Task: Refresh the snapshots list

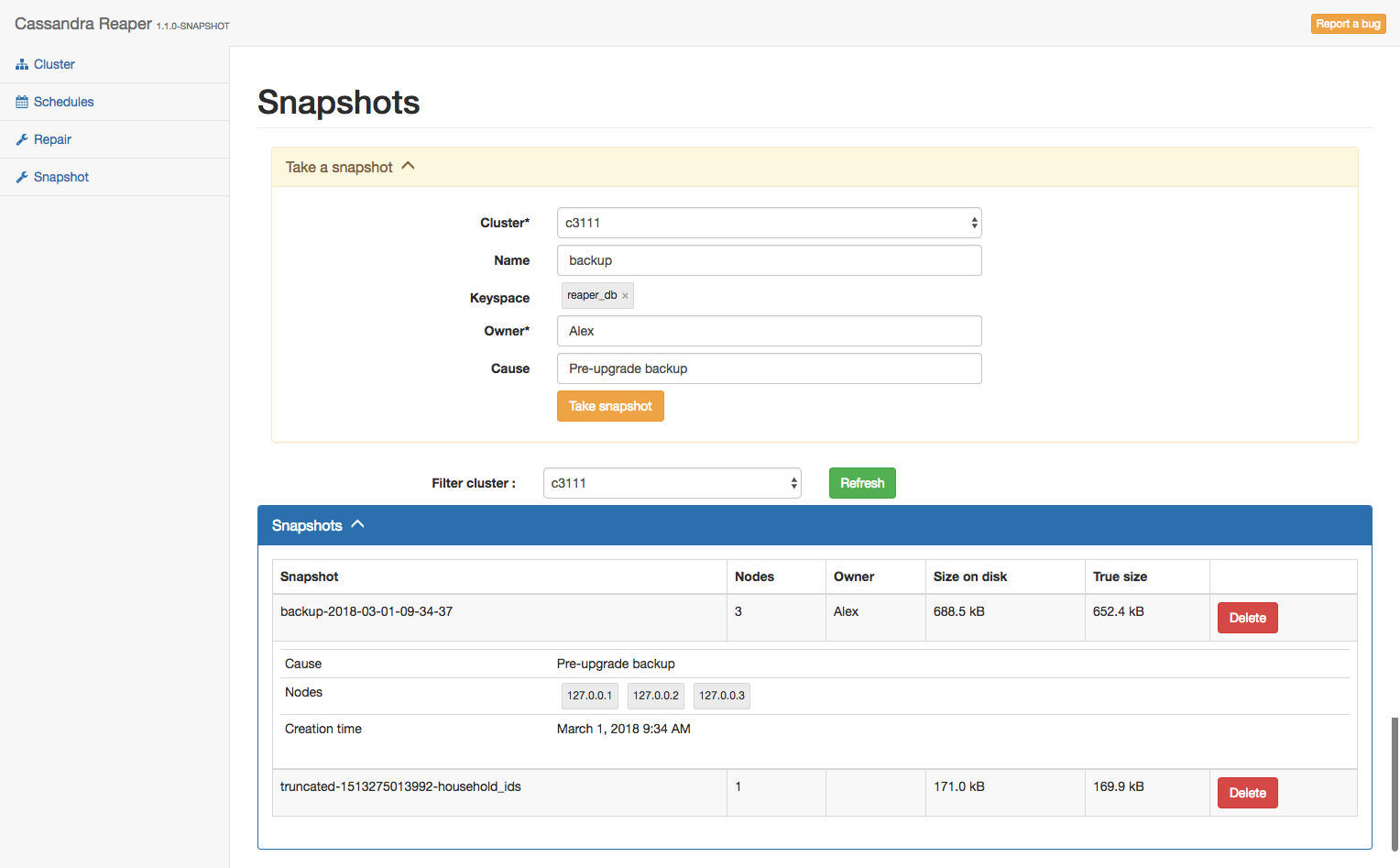Action: click(x=862, y=483)
